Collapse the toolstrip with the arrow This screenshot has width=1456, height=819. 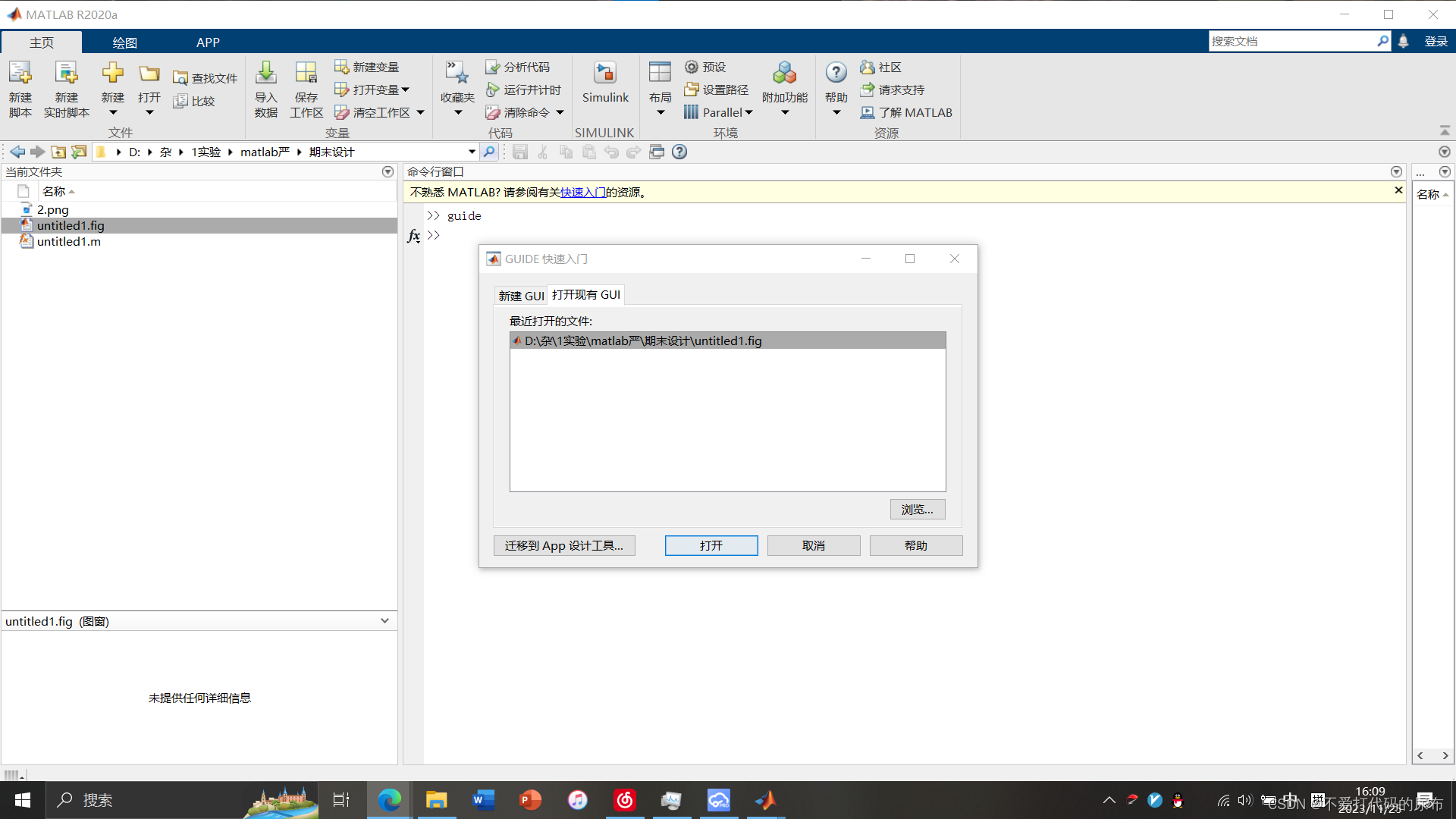[x=1445, y=130]
